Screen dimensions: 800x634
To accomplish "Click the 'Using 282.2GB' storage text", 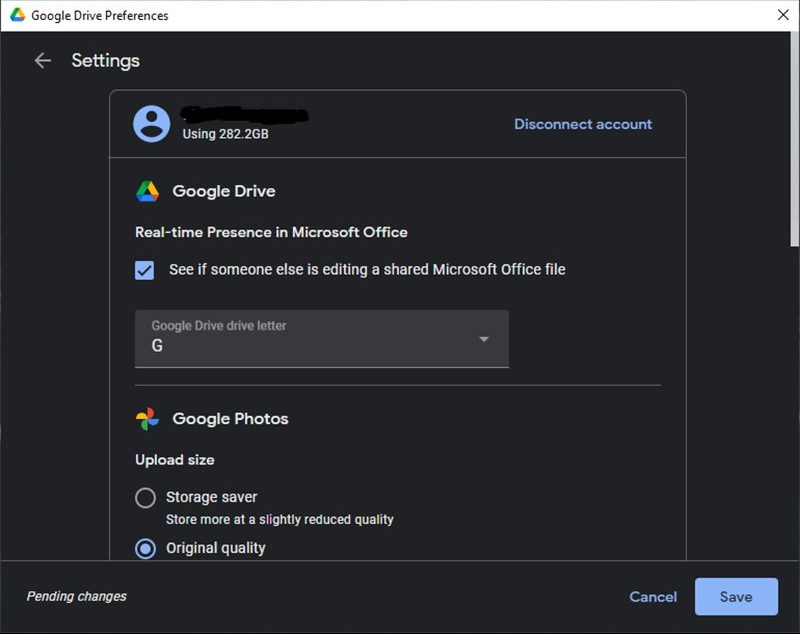I will (x=226, y=134).
